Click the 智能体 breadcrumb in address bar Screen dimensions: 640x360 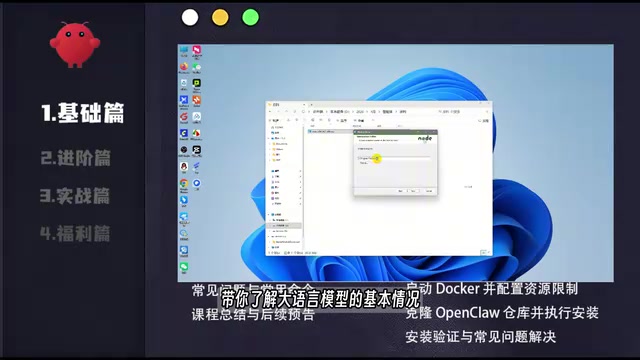click(387, 111)
